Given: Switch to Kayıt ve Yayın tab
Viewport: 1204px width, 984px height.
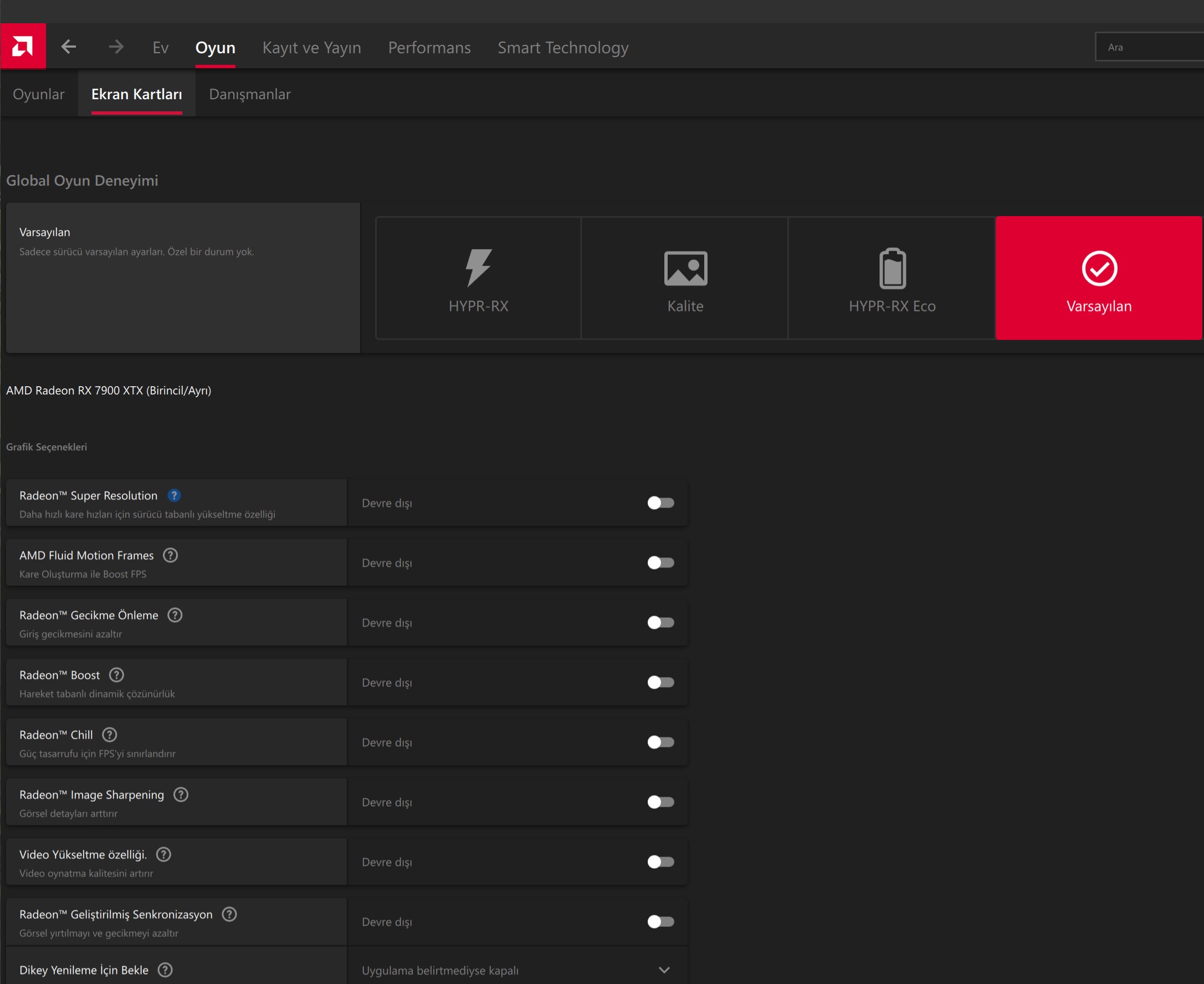Looking at the screenshot, I should pos(312,48).
